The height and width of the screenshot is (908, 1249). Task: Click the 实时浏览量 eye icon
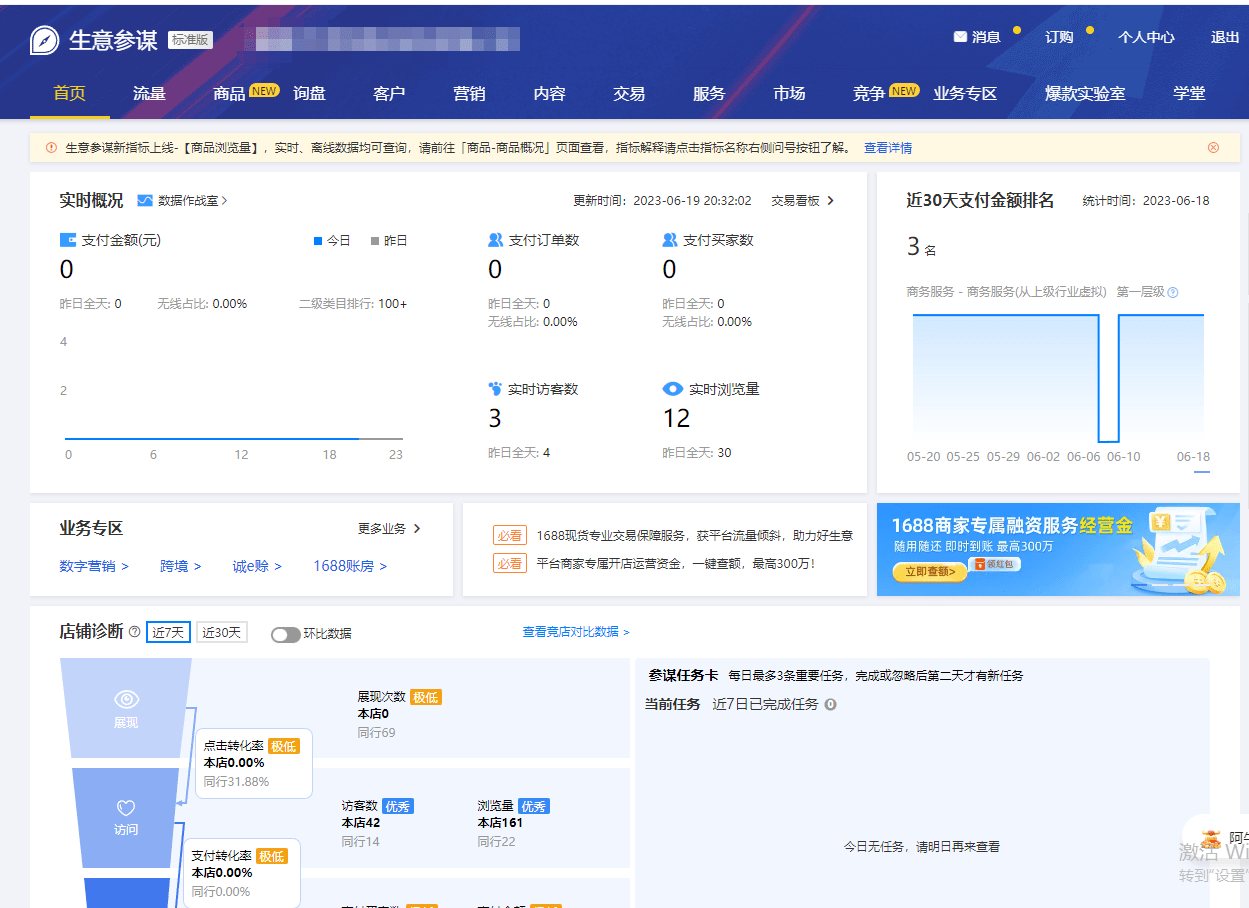click(x=672, y=389)
